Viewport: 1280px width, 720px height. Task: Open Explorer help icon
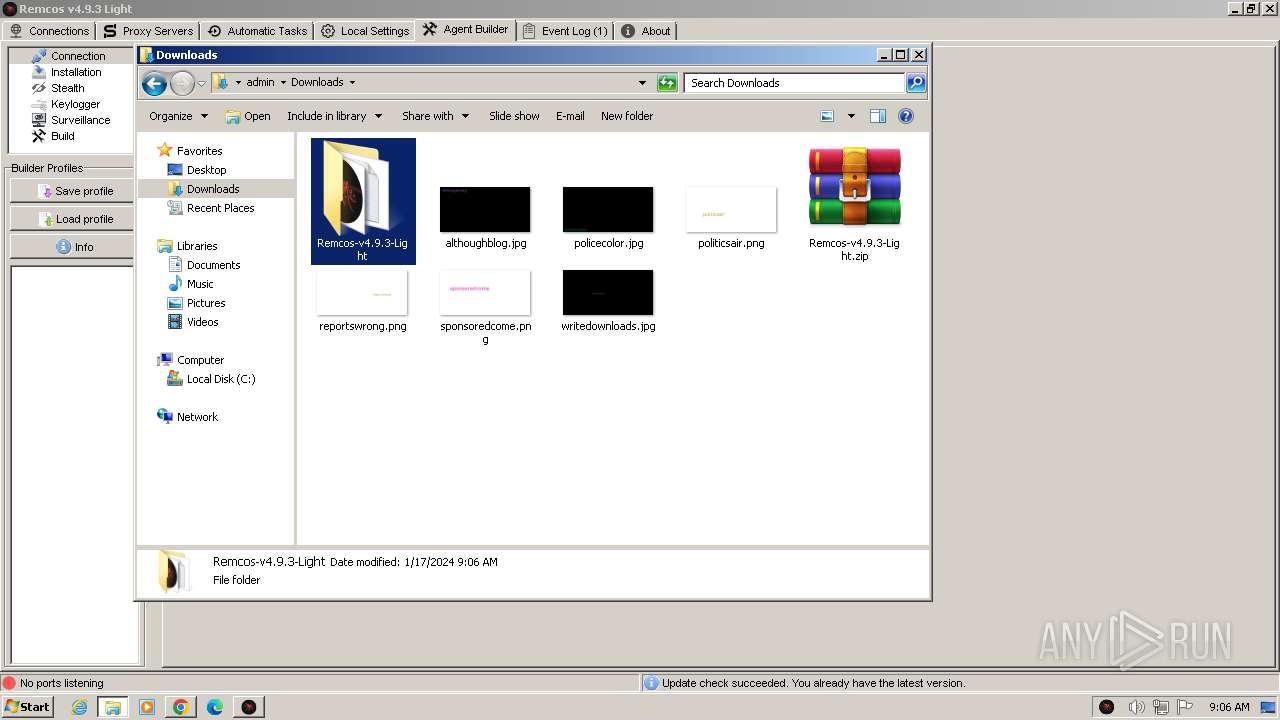[906, 116]
